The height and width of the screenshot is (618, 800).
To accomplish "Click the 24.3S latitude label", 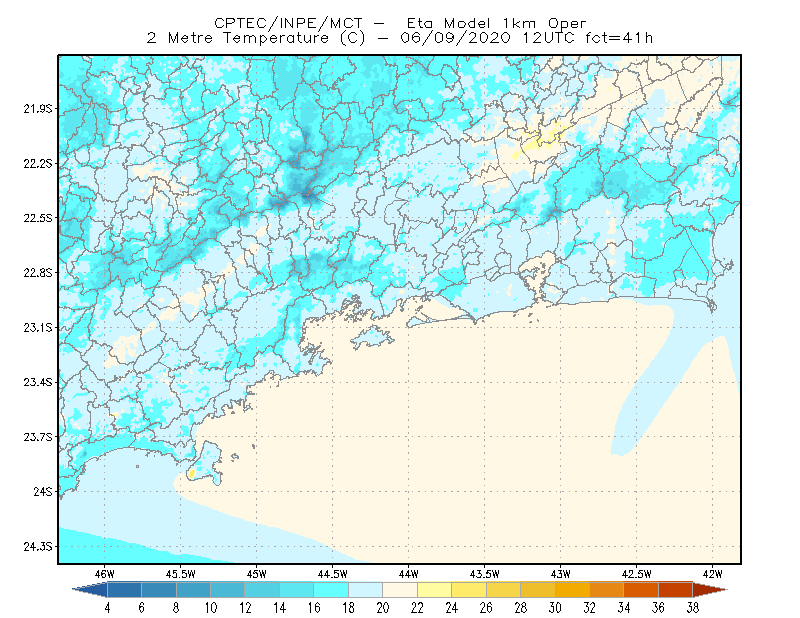I will 38,547.
